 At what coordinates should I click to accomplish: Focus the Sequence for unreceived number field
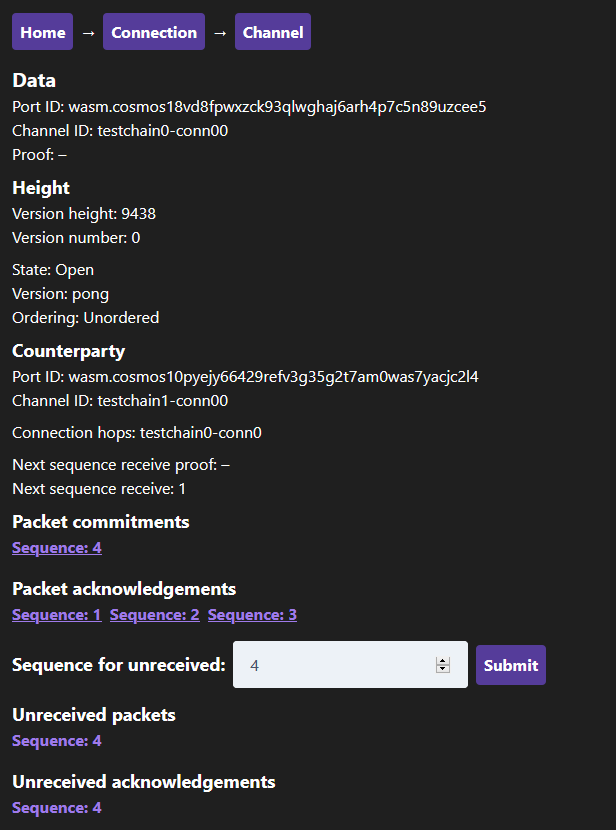pyautogui.click(x=350, y=665)
